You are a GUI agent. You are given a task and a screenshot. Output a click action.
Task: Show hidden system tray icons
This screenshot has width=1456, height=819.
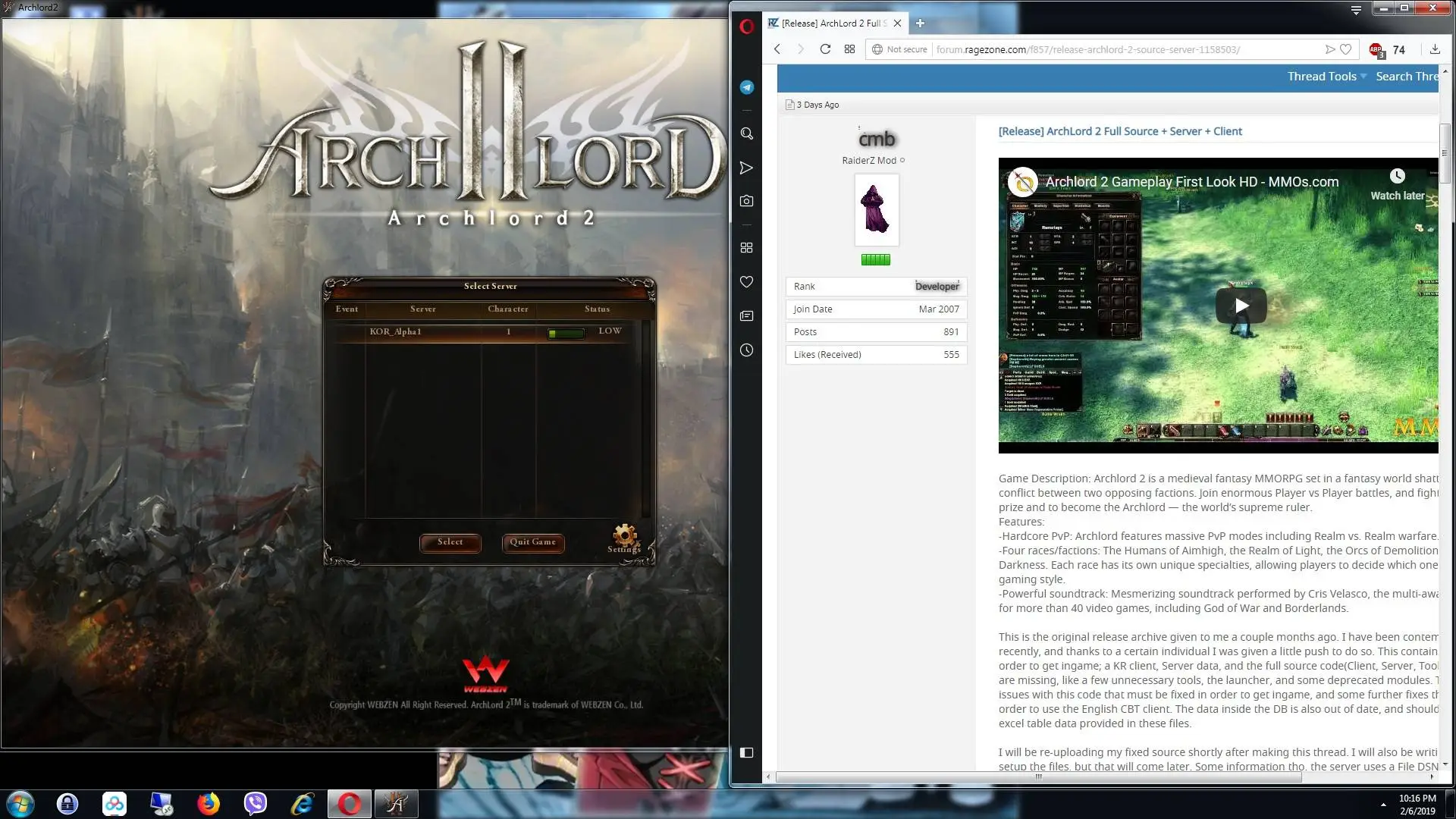[1383, 805]
